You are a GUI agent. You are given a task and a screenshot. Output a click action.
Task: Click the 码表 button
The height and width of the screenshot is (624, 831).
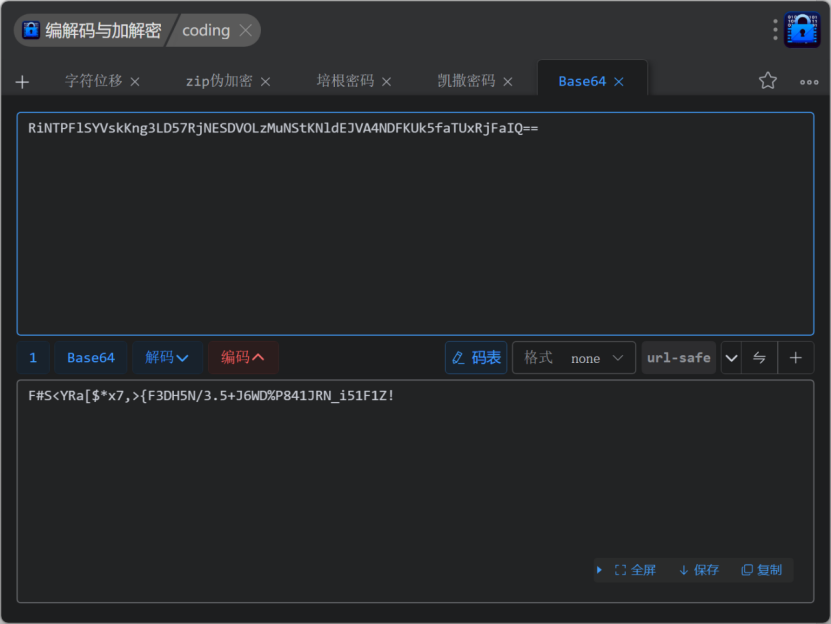point(476,357)
